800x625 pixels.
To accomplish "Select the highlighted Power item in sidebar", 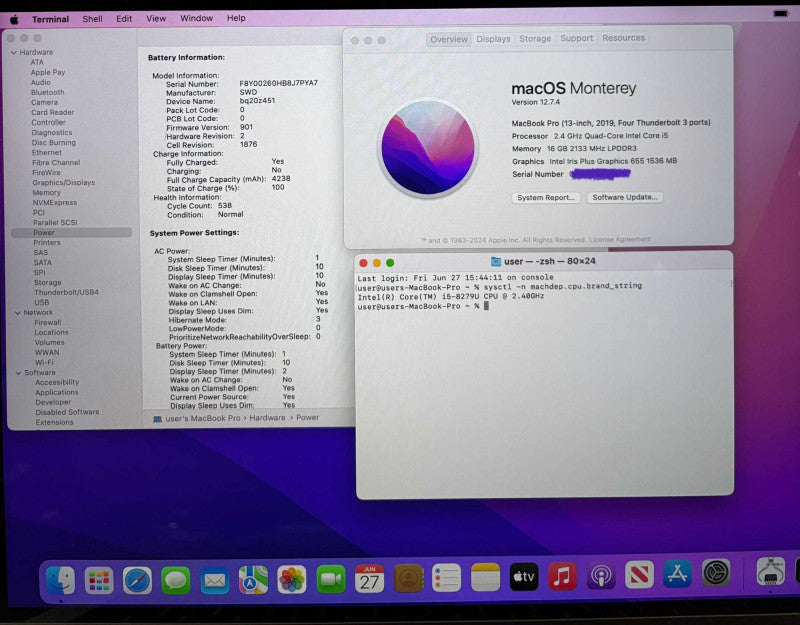I will pos(72,233).
